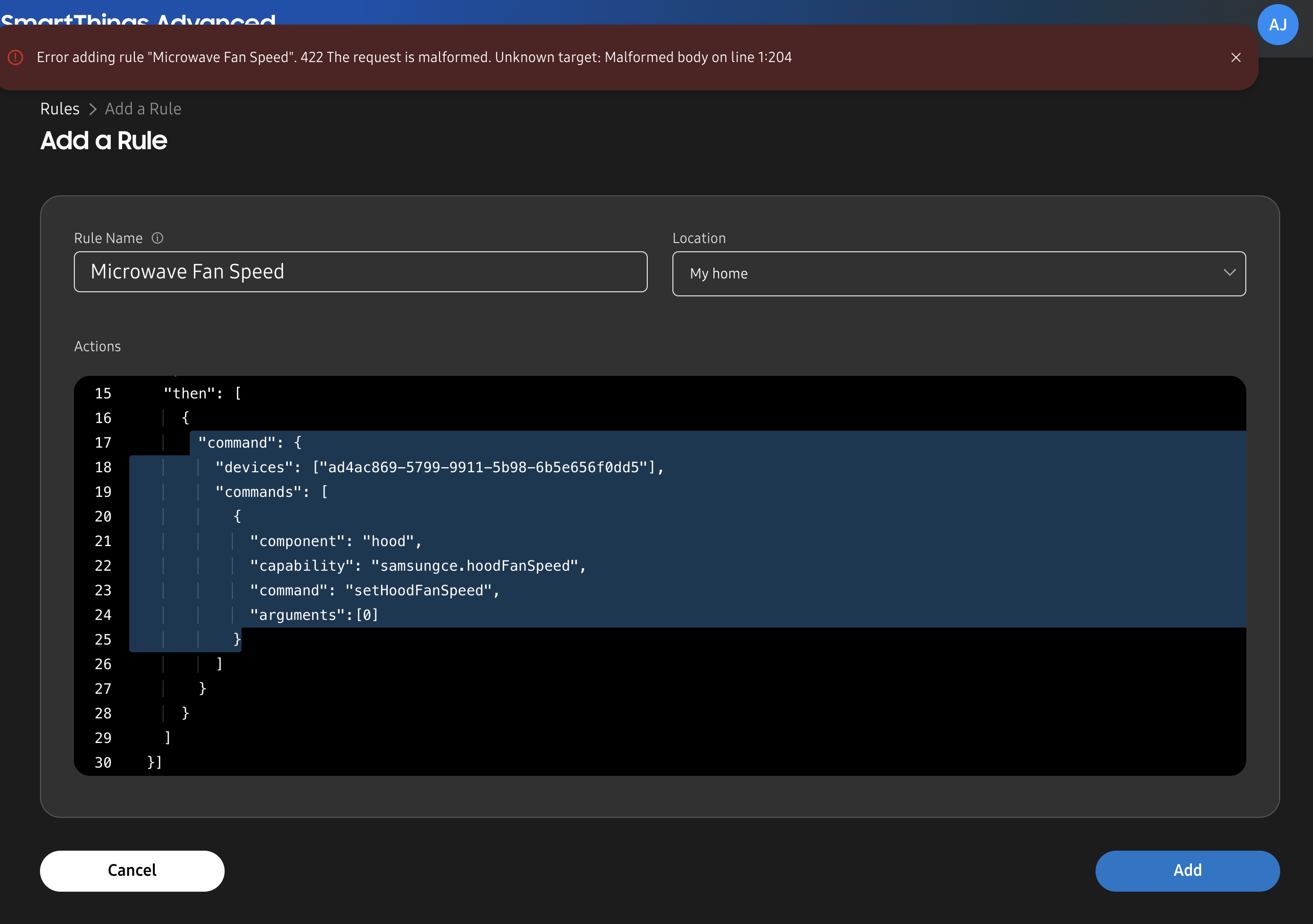Click line number 17 in editor
This screenshot has width=1313, height=924.
click(103, 443)
